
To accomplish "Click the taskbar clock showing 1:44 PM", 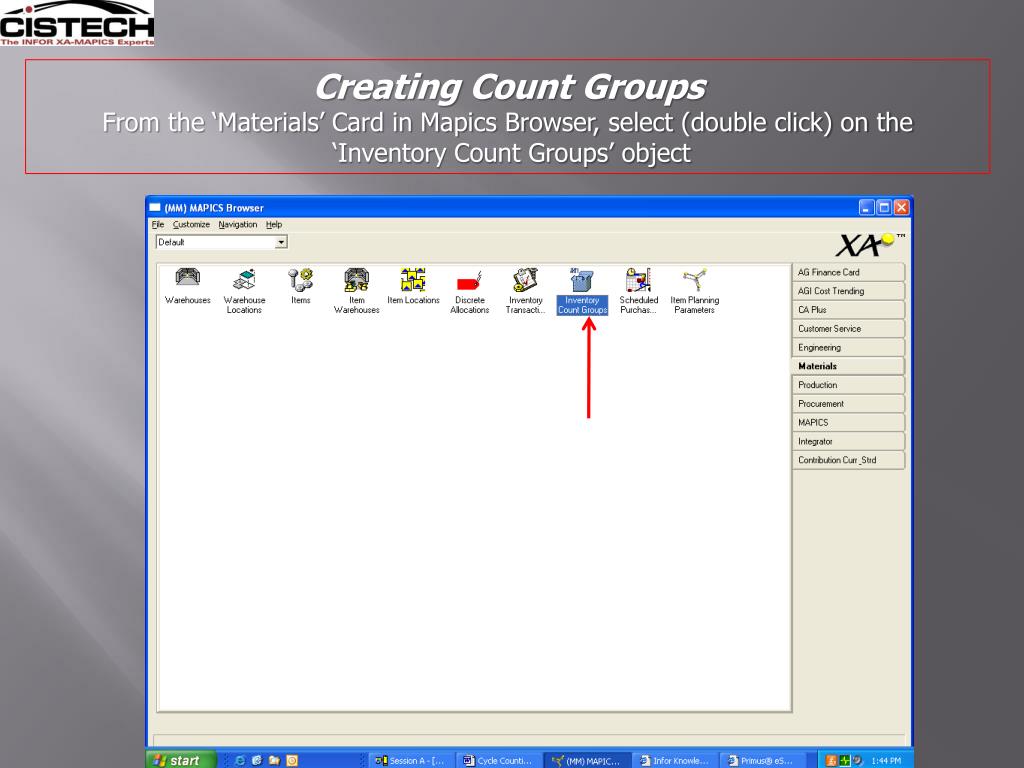I will [x=886, y=761].
